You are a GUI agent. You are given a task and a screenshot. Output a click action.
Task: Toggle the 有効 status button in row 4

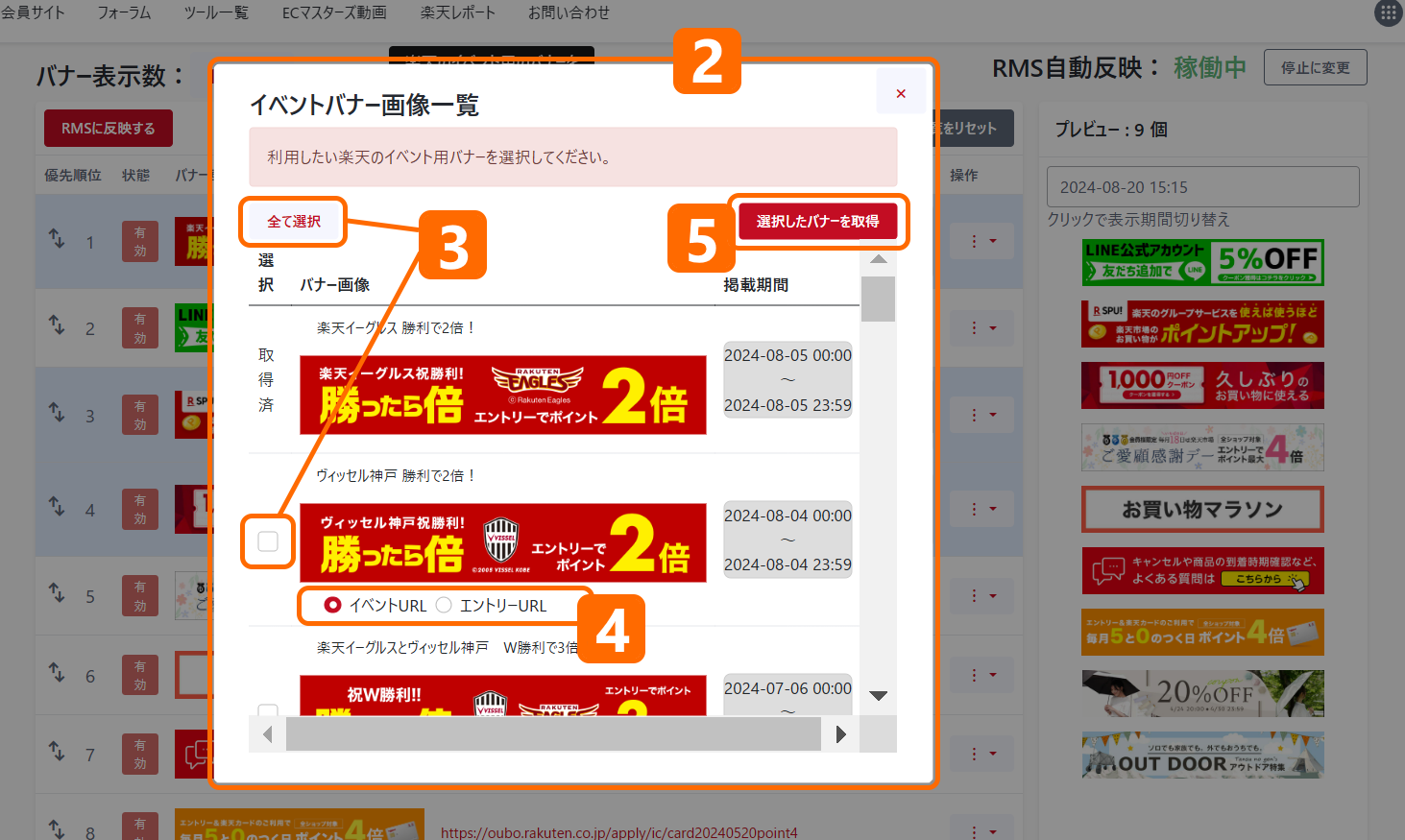(x=140, y=509)
